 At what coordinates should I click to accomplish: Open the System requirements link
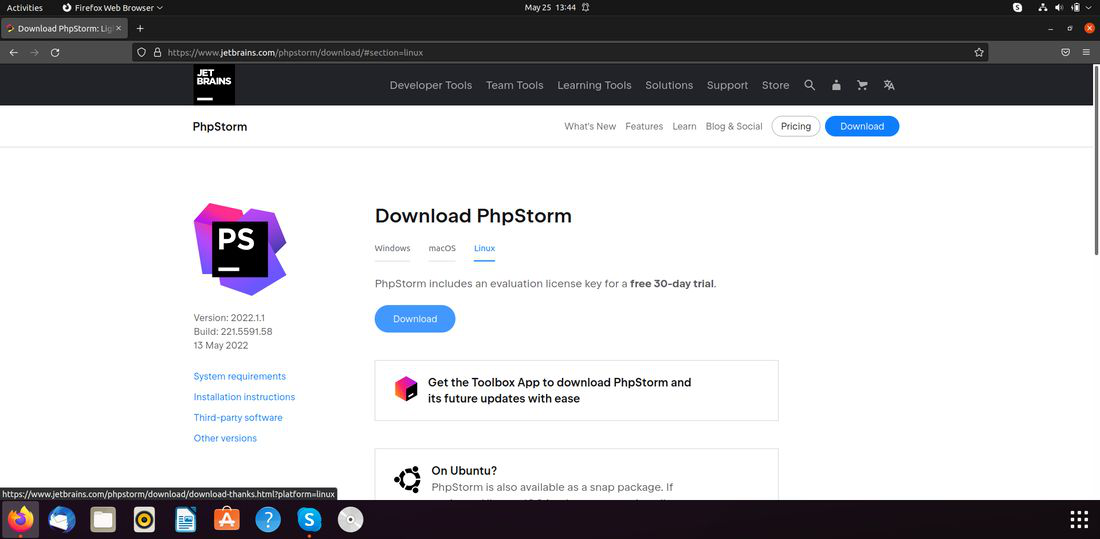pos(240,376)
